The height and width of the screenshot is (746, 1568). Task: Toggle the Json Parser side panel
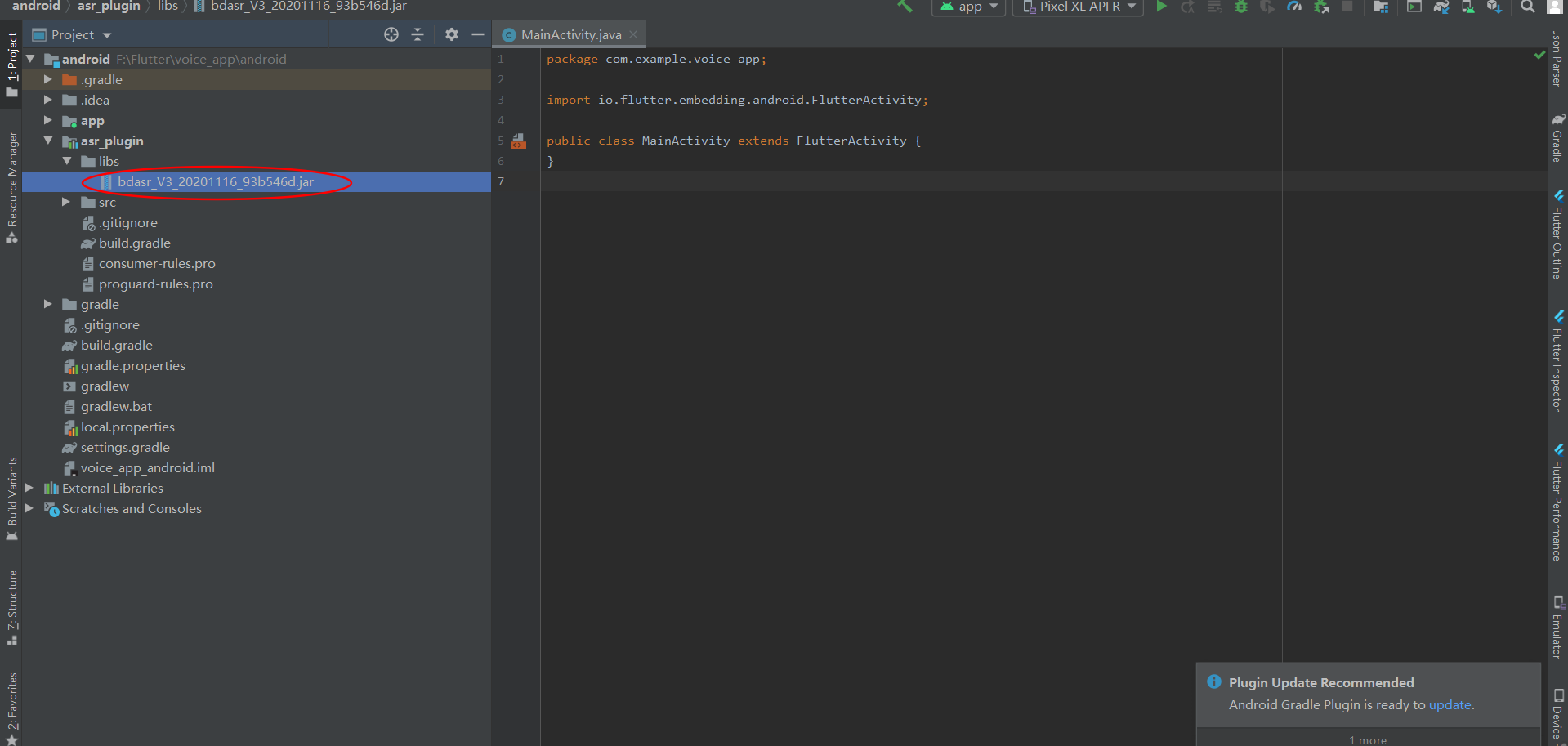click(x=1557, y=59)
